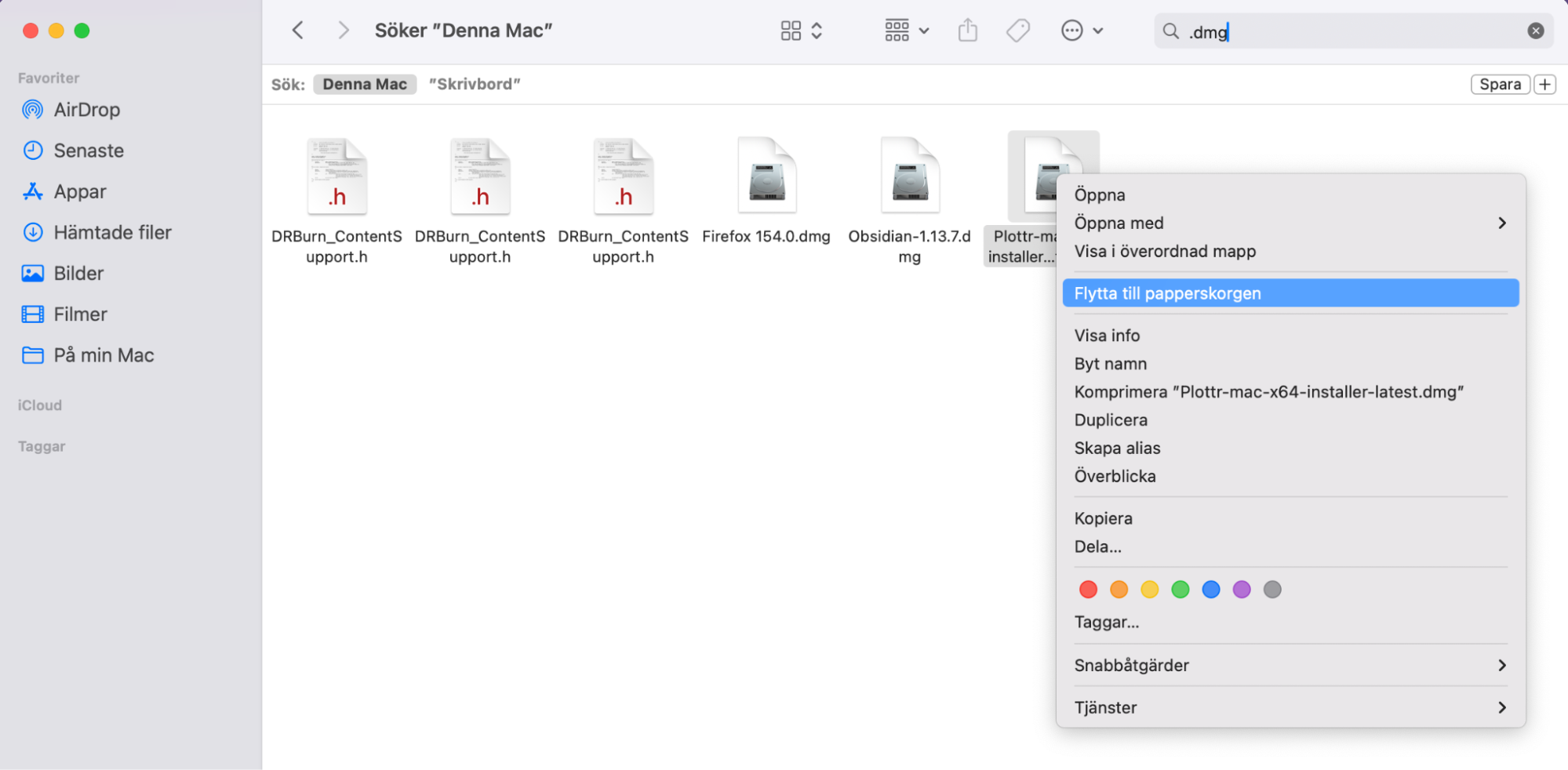Apply the blue tag color
Viewport: 1568px width, 770px height.
tap(1211, 590)
